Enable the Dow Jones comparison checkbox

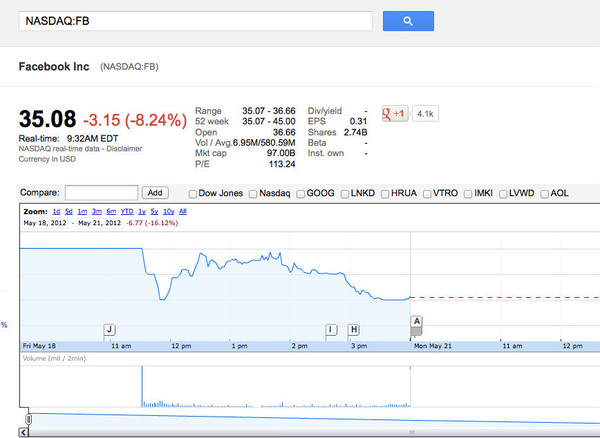pos(192,194)
